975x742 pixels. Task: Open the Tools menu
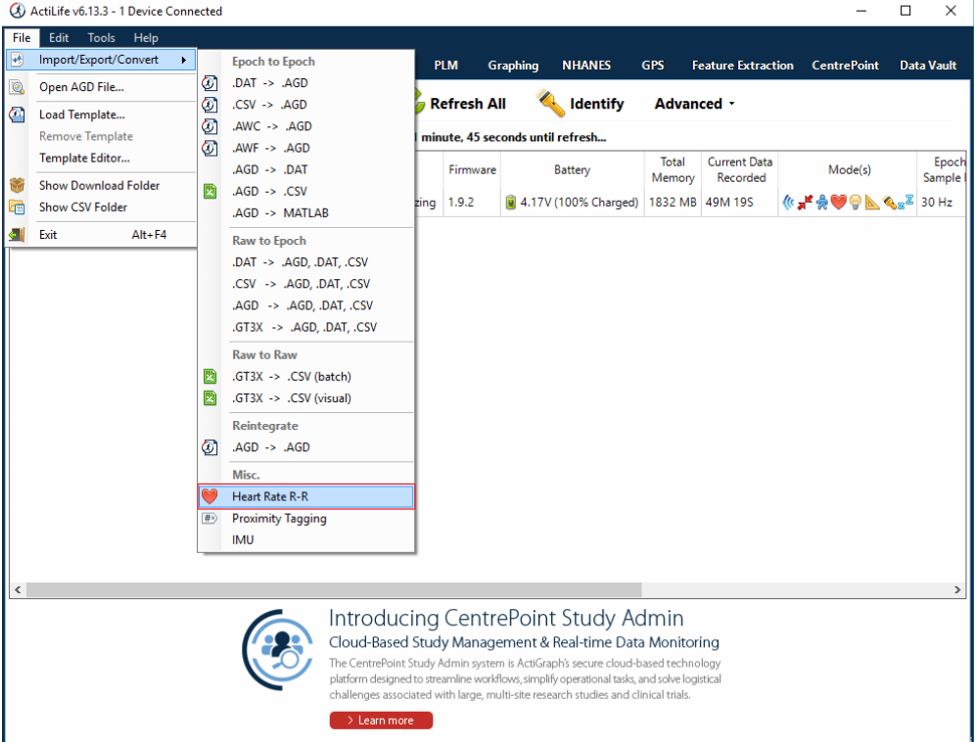[x=100, y=37]
